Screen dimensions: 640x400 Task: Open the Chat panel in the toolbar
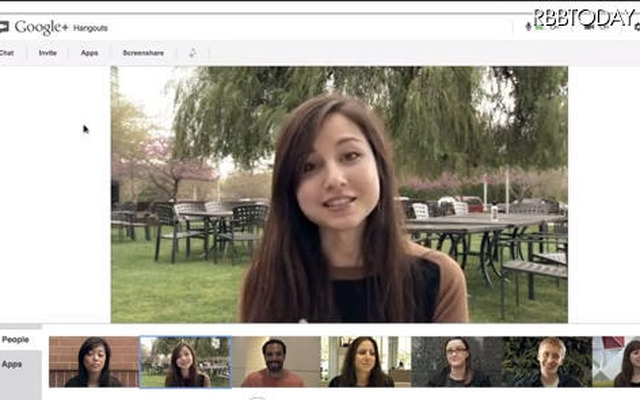coord(7,53)
